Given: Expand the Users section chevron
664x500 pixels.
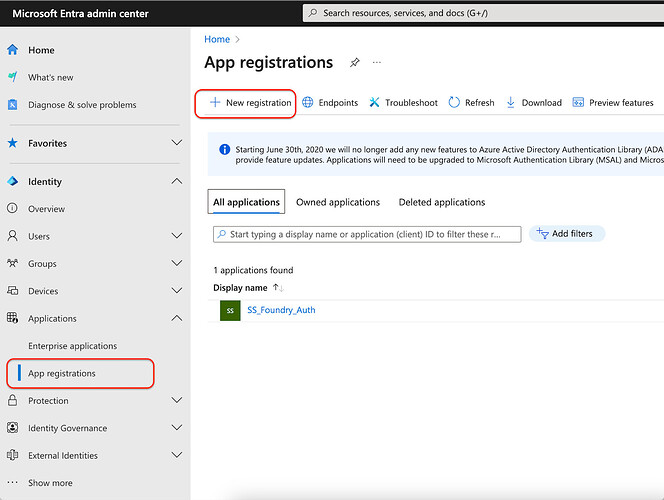Looking at the screenshot, I should 177,235.
